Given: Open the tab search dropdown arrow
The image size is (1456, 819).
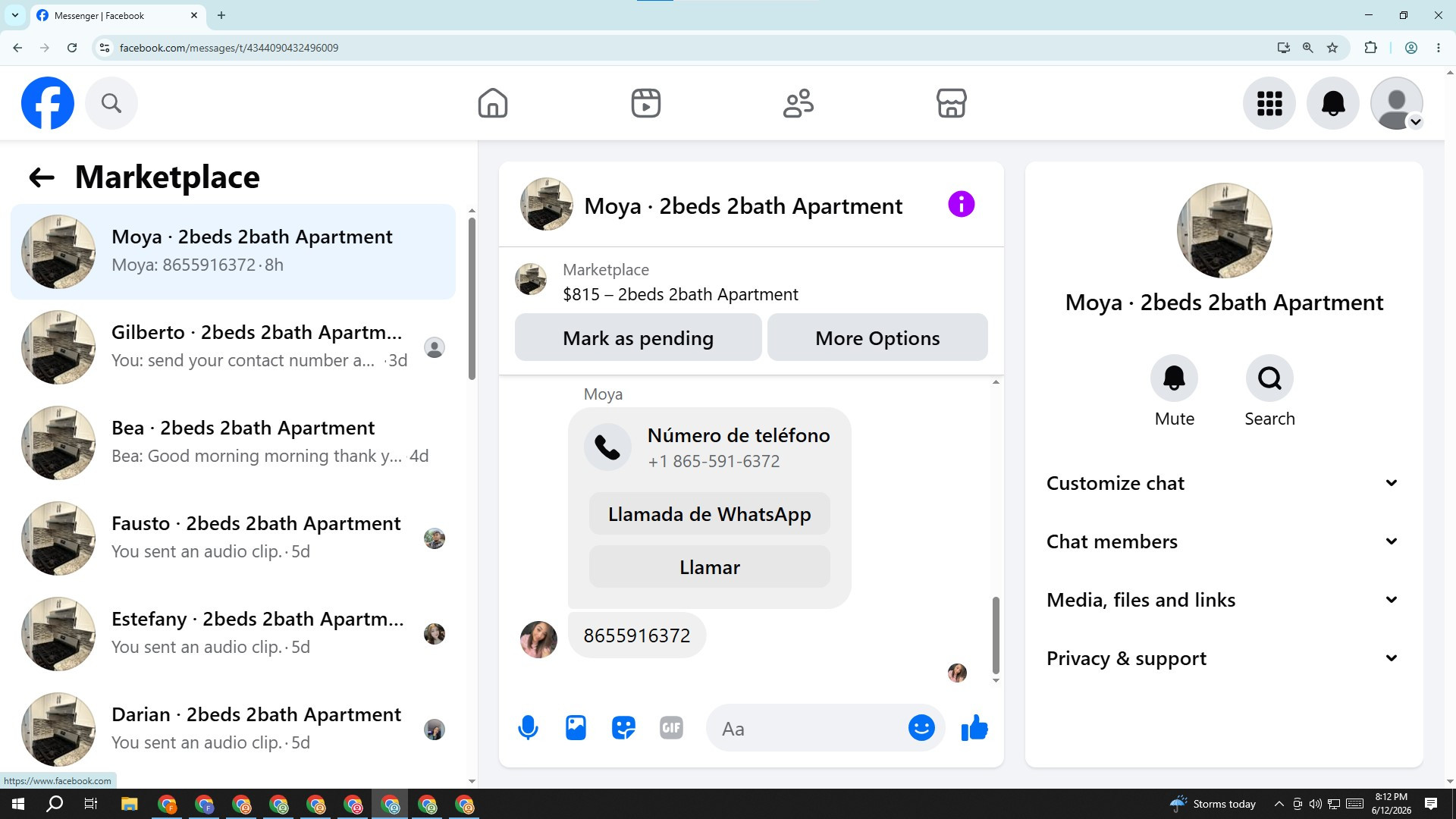Looking at the screenshot, I should [x=14, y=15].
